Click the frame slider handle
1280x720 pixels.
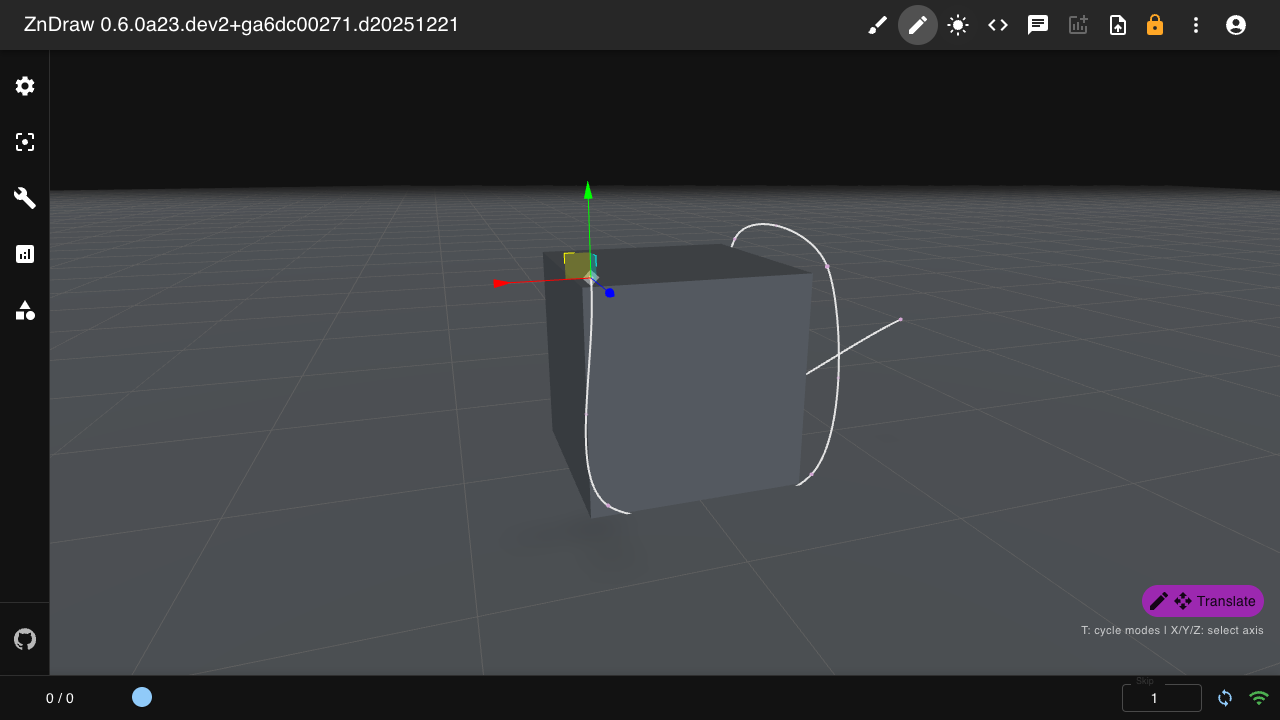142,697
